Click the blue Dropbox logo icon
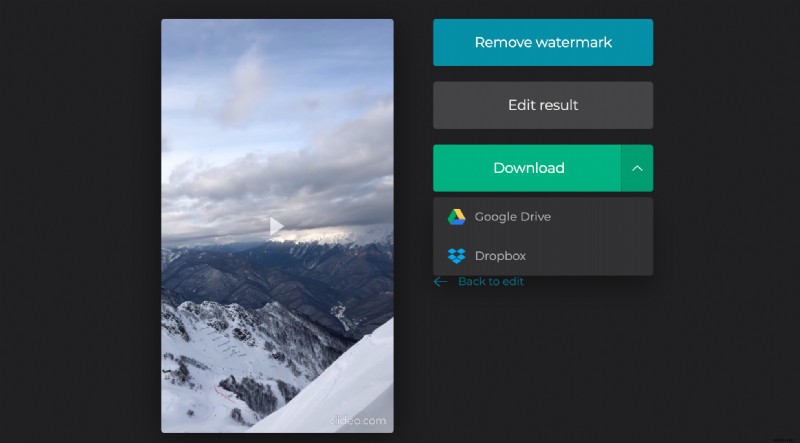This screenshot has width=800, height=443. click(456, 256)
